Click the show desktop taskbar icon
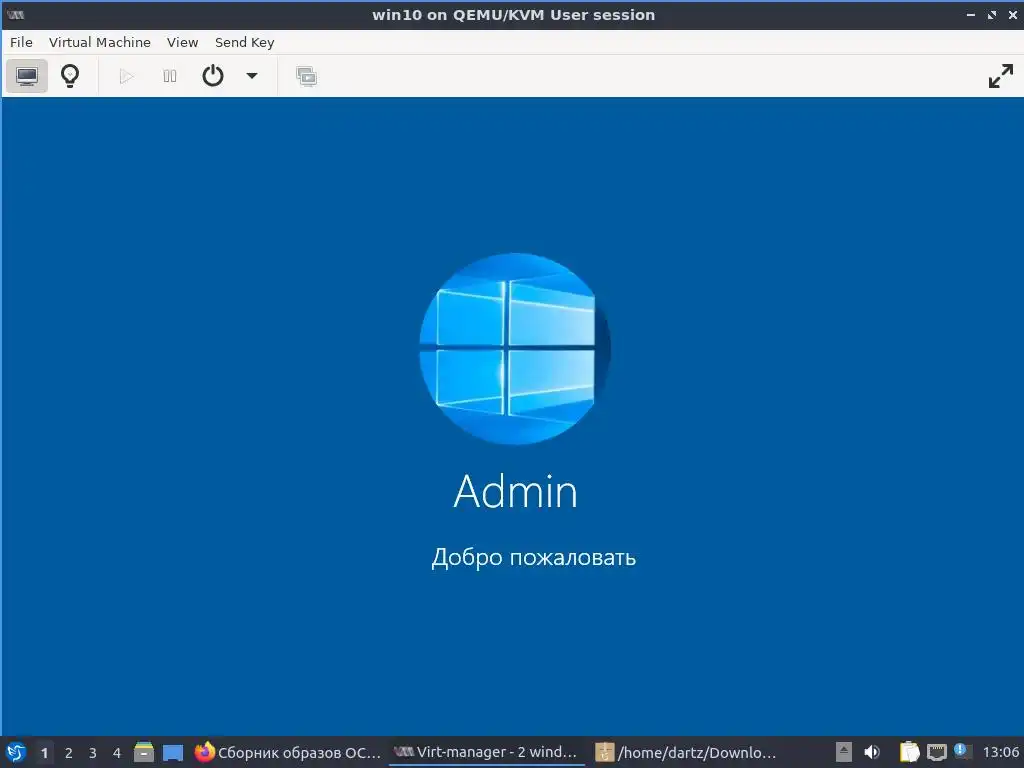 point(173,753)
